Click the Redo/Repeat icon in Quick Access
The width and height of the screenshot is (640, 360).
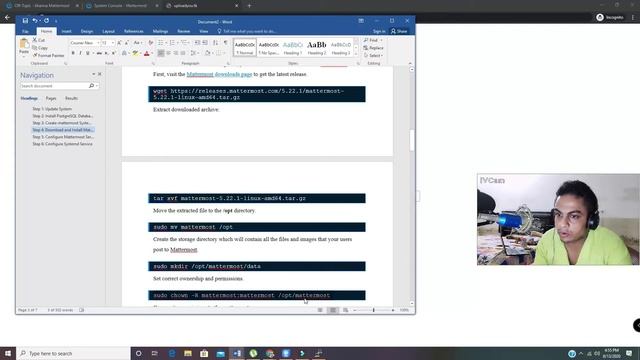(x=47, y=21)
